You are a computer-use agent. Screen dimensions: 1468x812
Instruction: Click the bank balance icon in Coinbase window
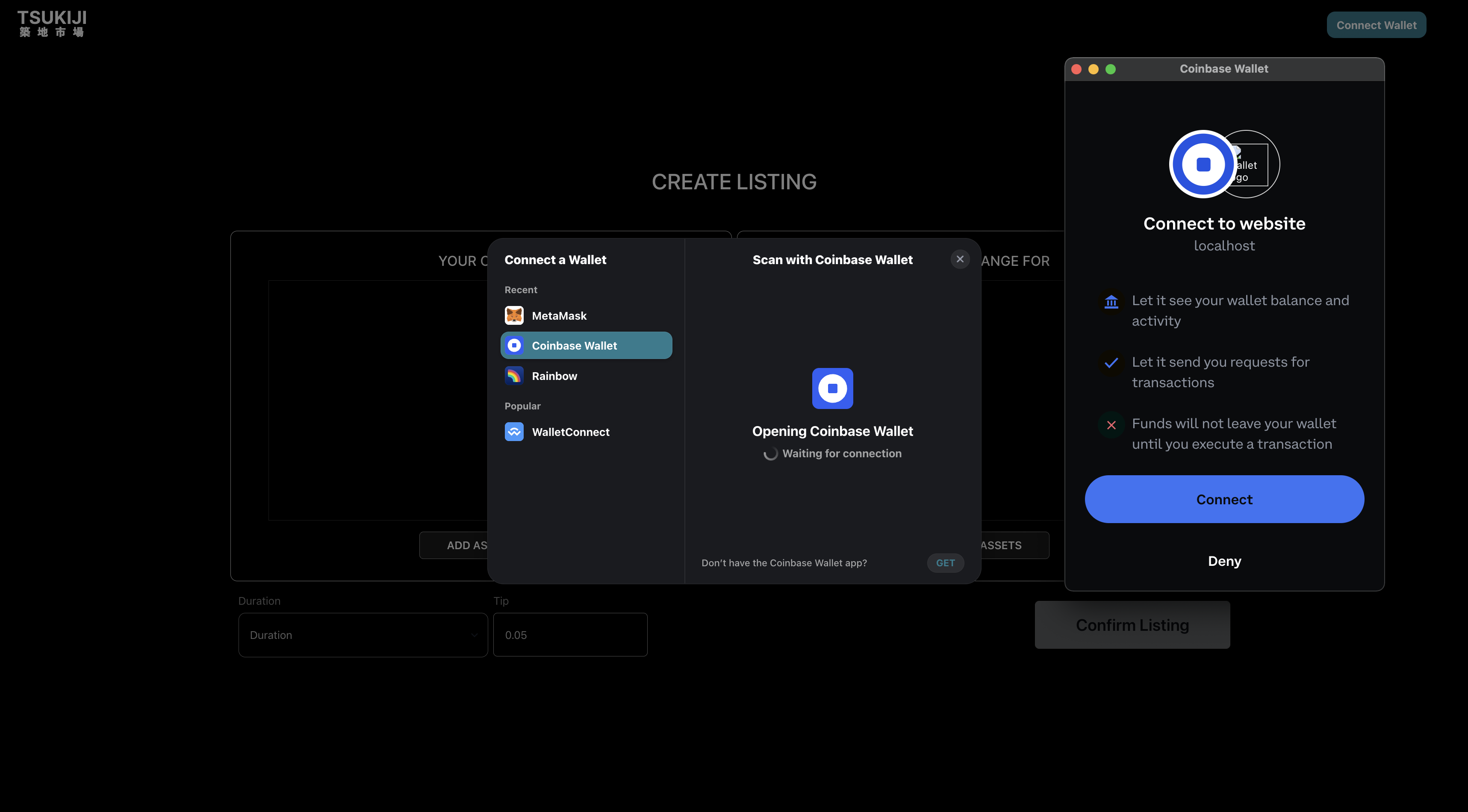pos(1111,301)
